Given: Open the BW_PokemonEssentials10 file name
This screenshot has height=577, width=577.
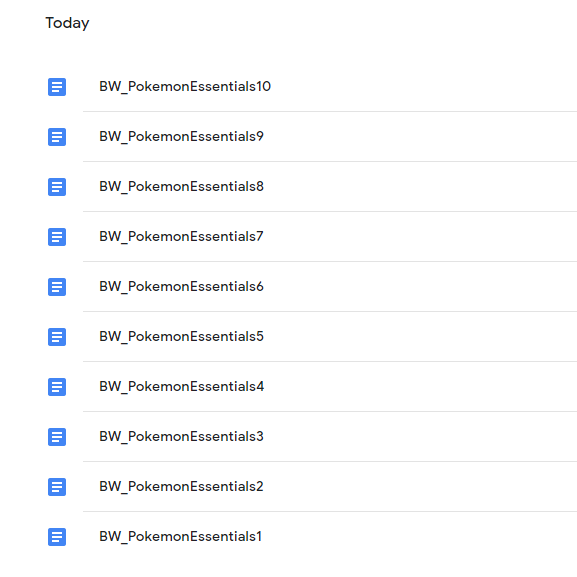Looking at the screenshot, I should coord(185,87).
